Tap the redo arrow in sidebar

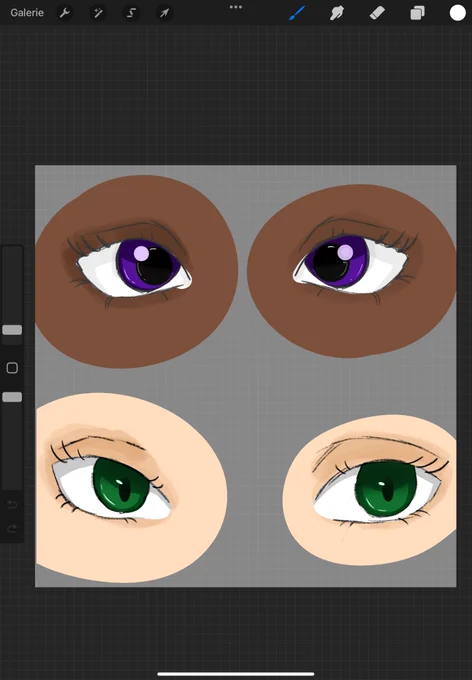pyautogui.click(x=12, y=528)
